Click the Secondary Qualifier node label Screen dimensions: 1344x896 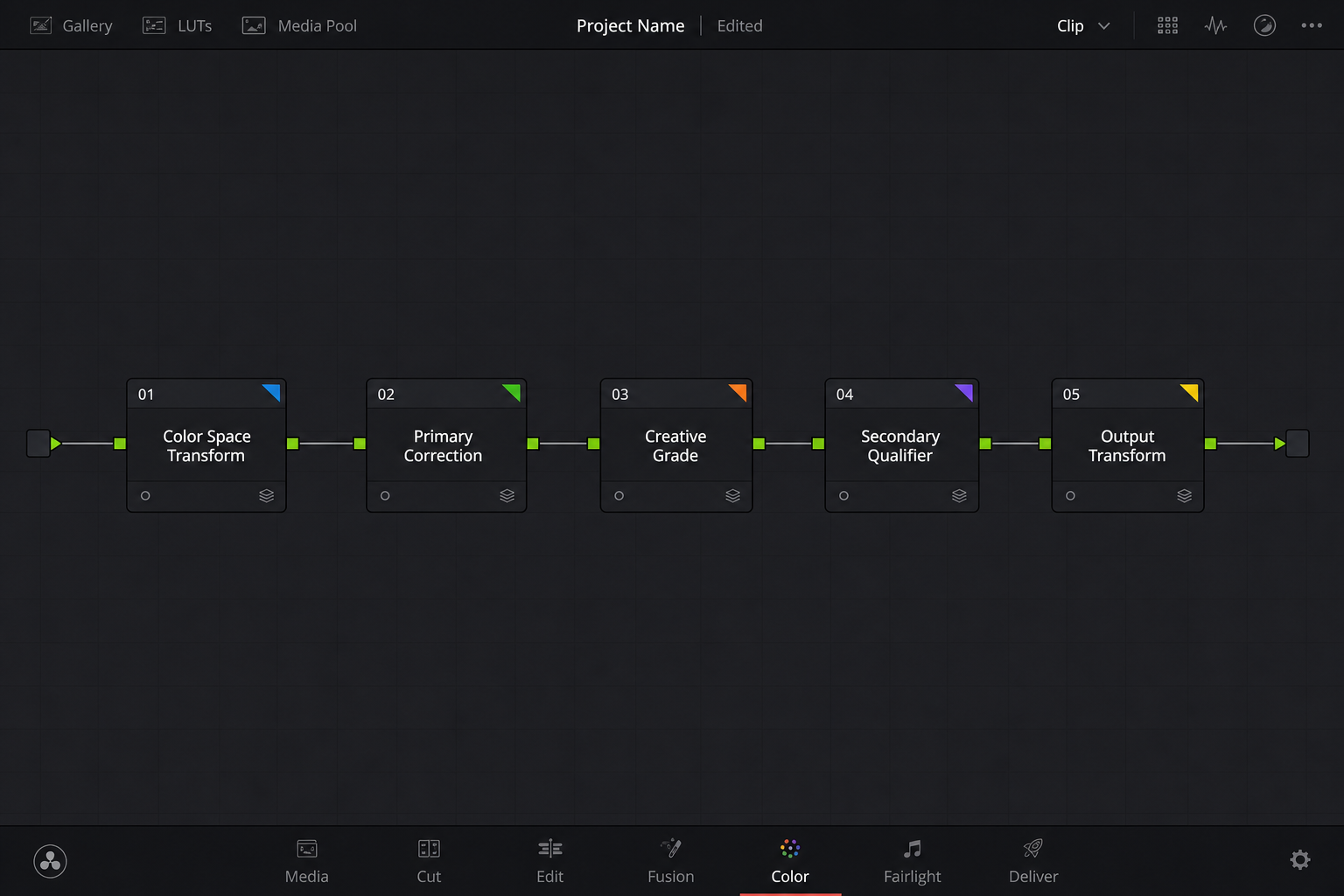tap(900, 445)
